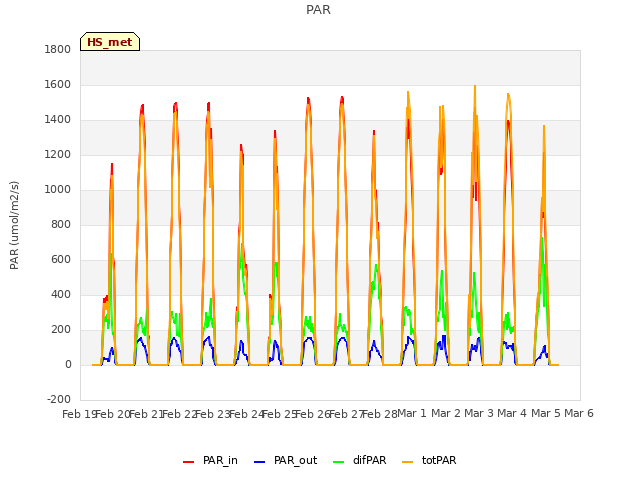
Task: Click the Mar 2 x-axis label
Action: coord(446,413)
